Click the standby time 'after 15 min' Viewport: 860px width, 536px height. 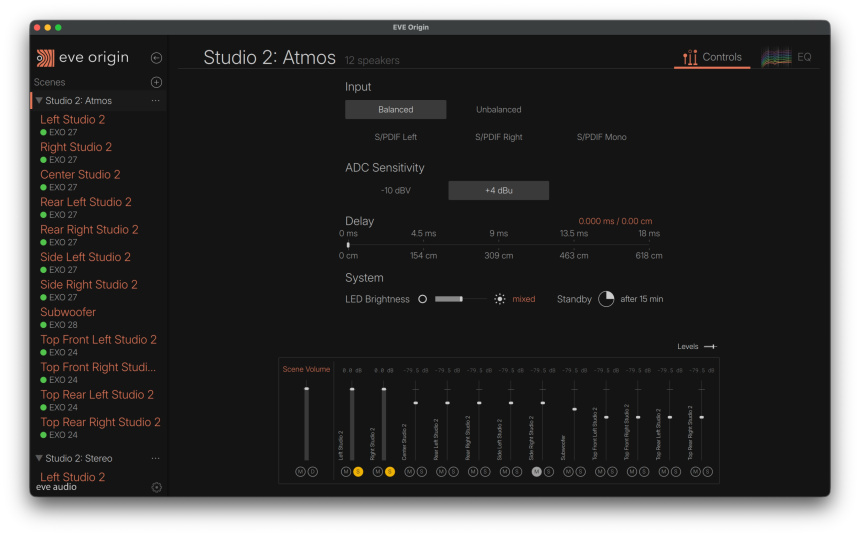coord(641,299)
